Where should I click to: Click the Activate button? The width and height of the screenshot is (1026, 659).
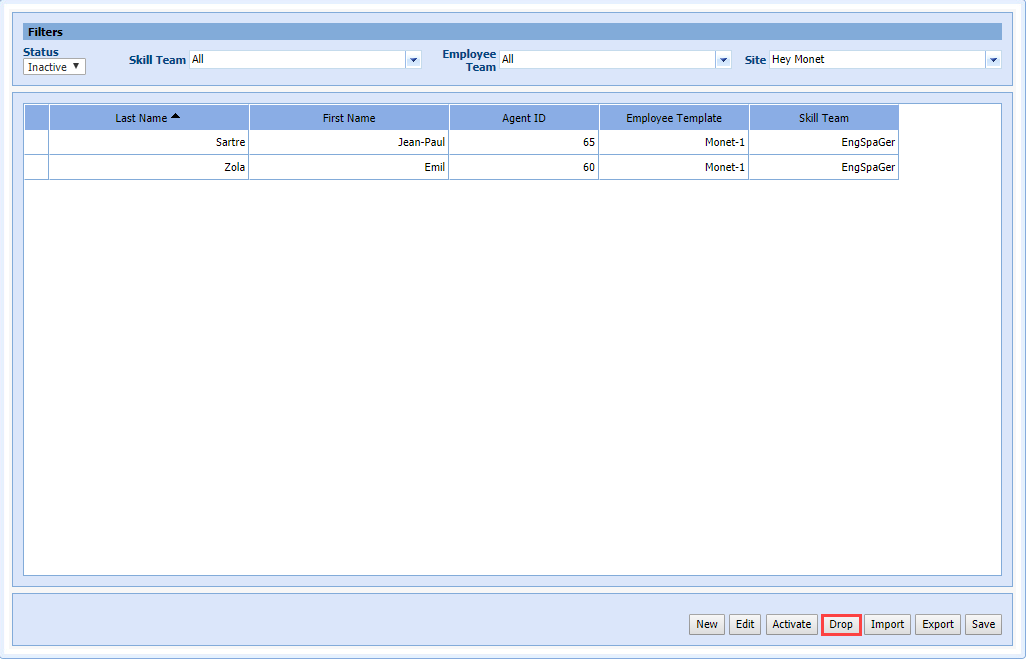point(791,624)
